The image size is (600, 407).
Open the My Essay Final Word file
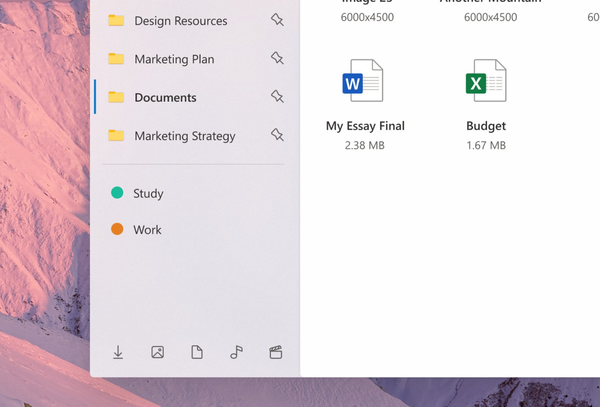point(364,82)
